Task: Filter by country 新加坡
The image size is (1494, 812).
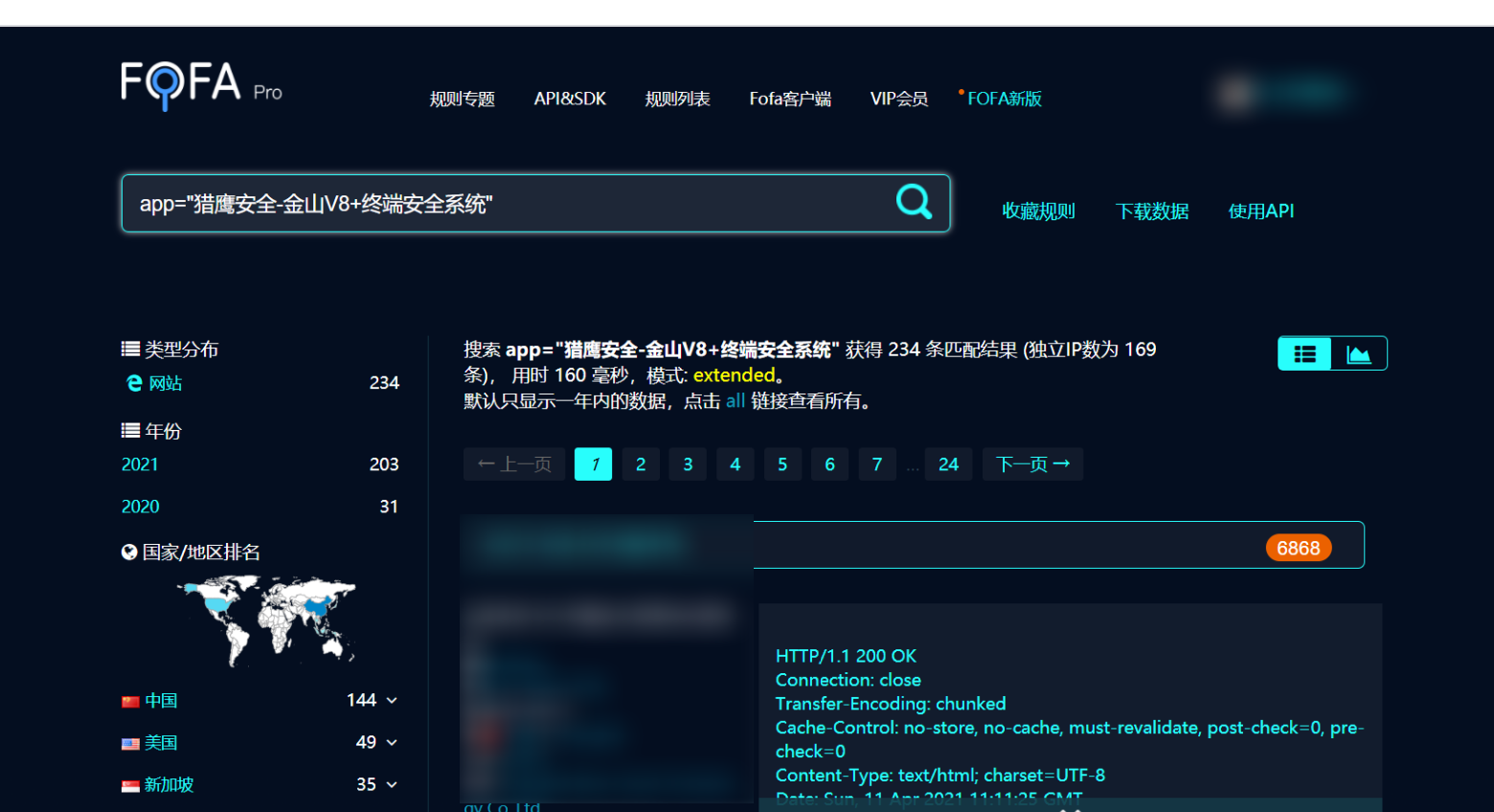Action: pos(170,785)
